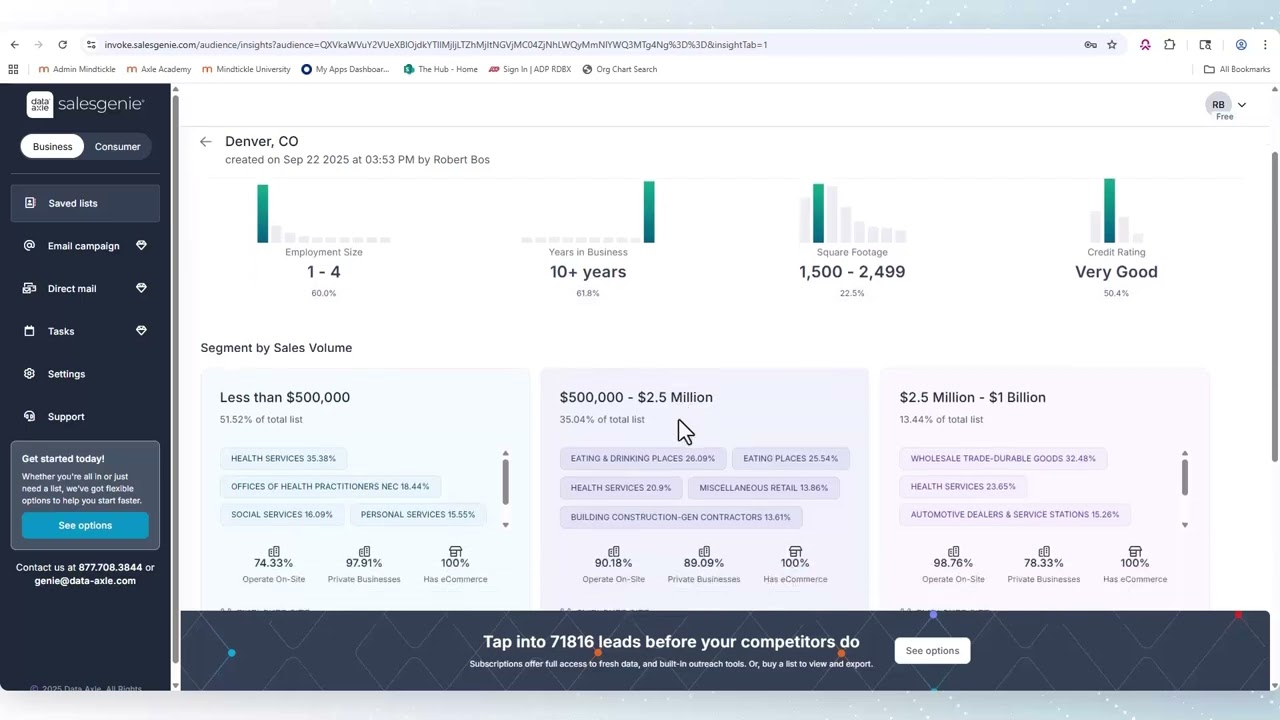Click the back arrow beside Denver, CO
The height and width of the screenshot is (720, 1280).
[x=205, y=142]
